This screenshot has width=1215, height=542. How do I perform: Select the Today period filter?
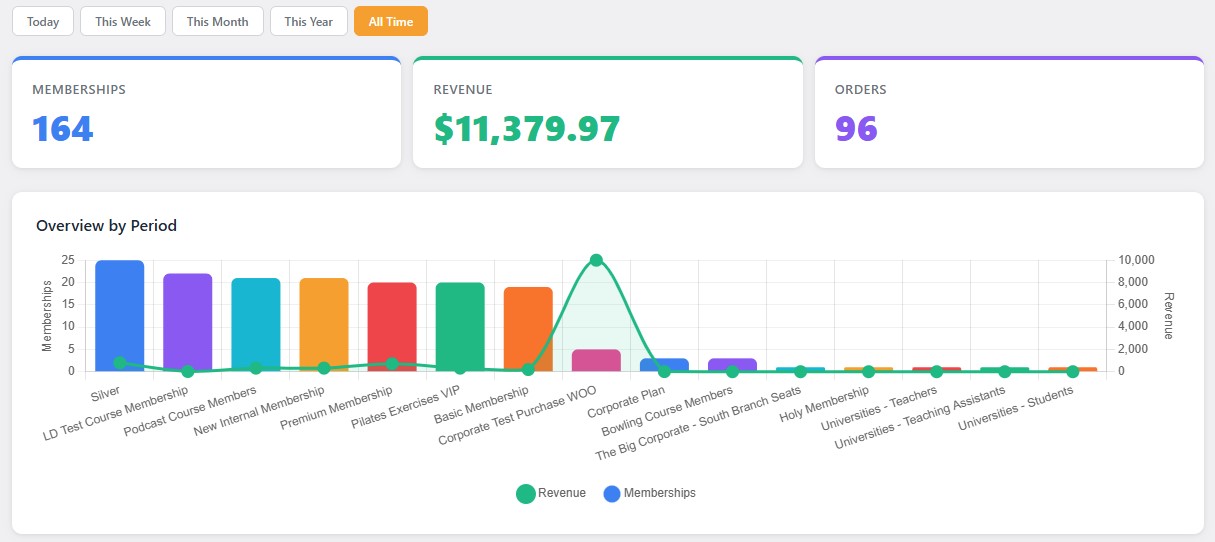point(43,21)
